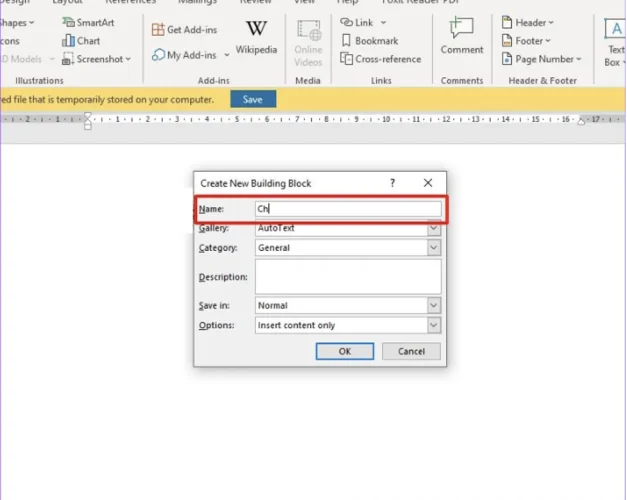Image resolution: width=627 pixels, height=500 pixels.
Task: Insert a Chart from the ribbon
Action: point(81,41)
